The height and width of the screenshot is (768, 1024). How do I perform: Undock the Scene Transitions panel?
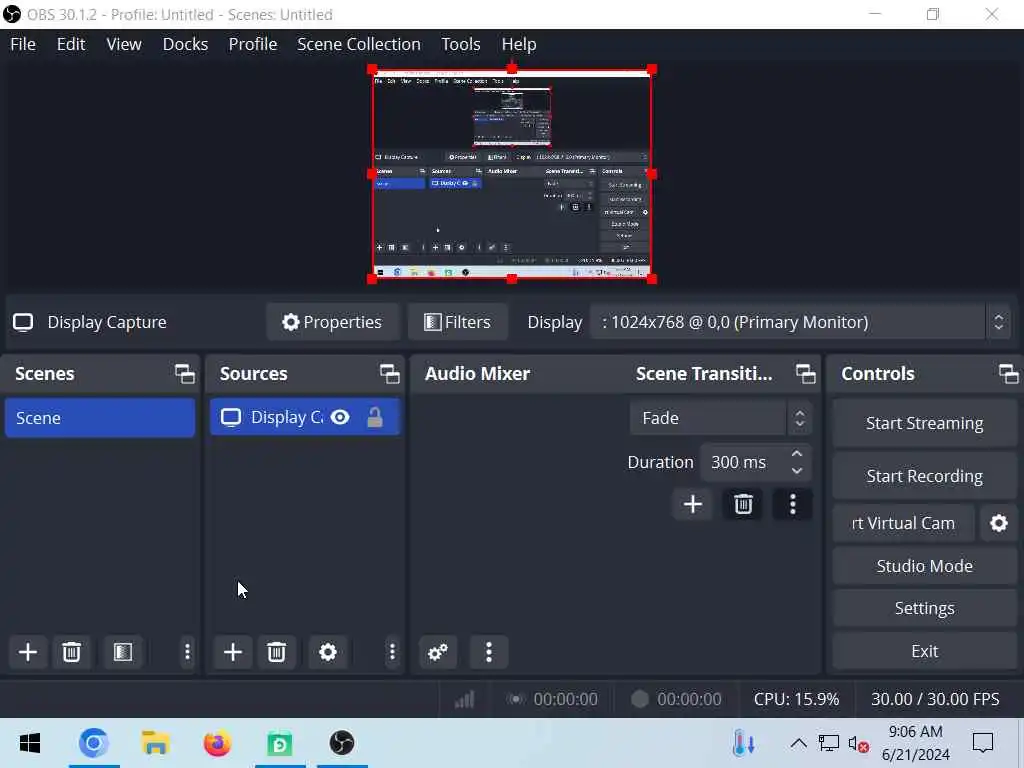pyautogui.click(x=805, y=374)
